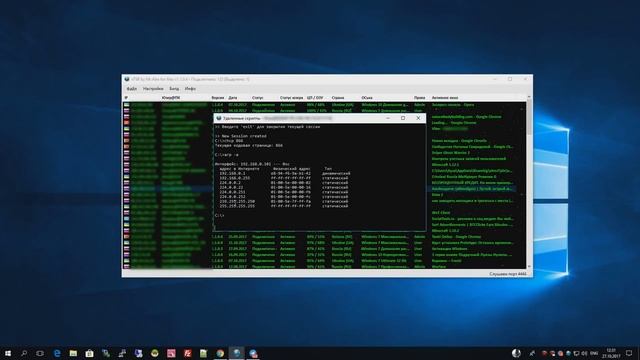Open the Windows Start menu
This screenshot has width=640, height=360.
[x=7, y=353]
